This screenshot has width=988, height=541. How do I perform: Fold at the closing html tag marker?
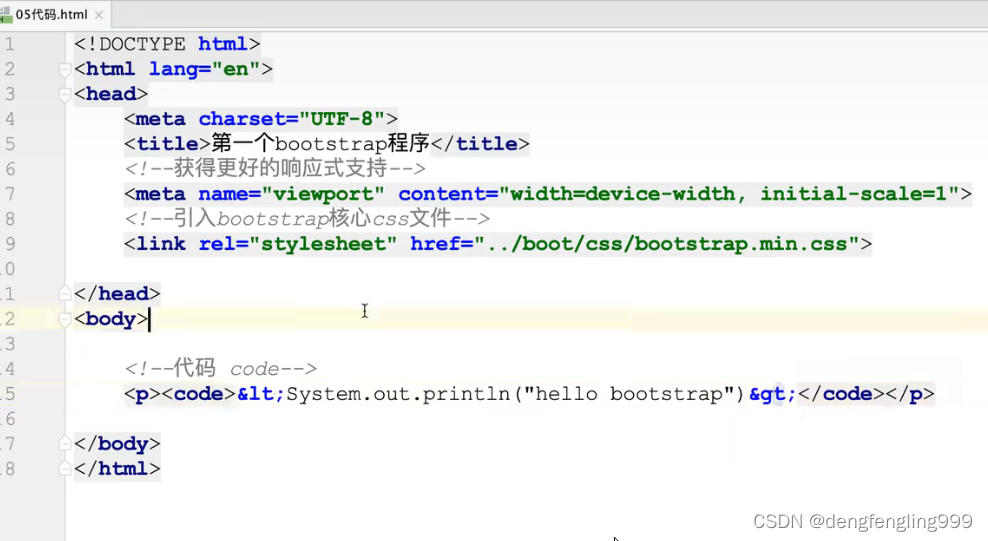64,469
